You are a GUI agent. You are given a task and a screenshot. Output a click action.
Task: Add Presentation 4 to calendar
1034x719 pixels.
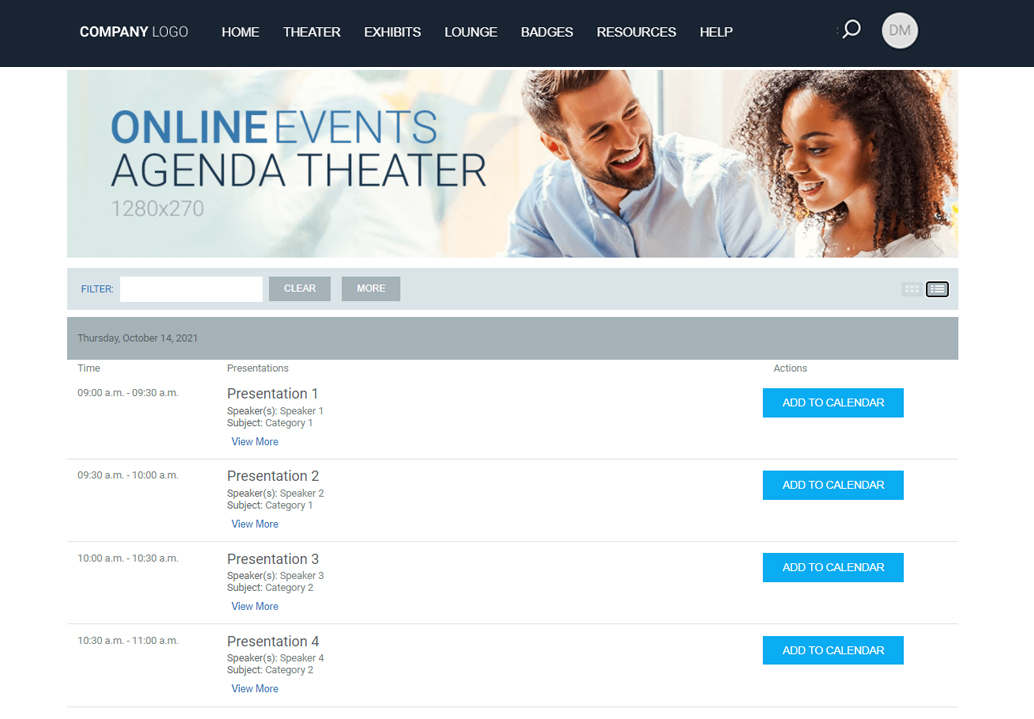(x=833, y=650)
